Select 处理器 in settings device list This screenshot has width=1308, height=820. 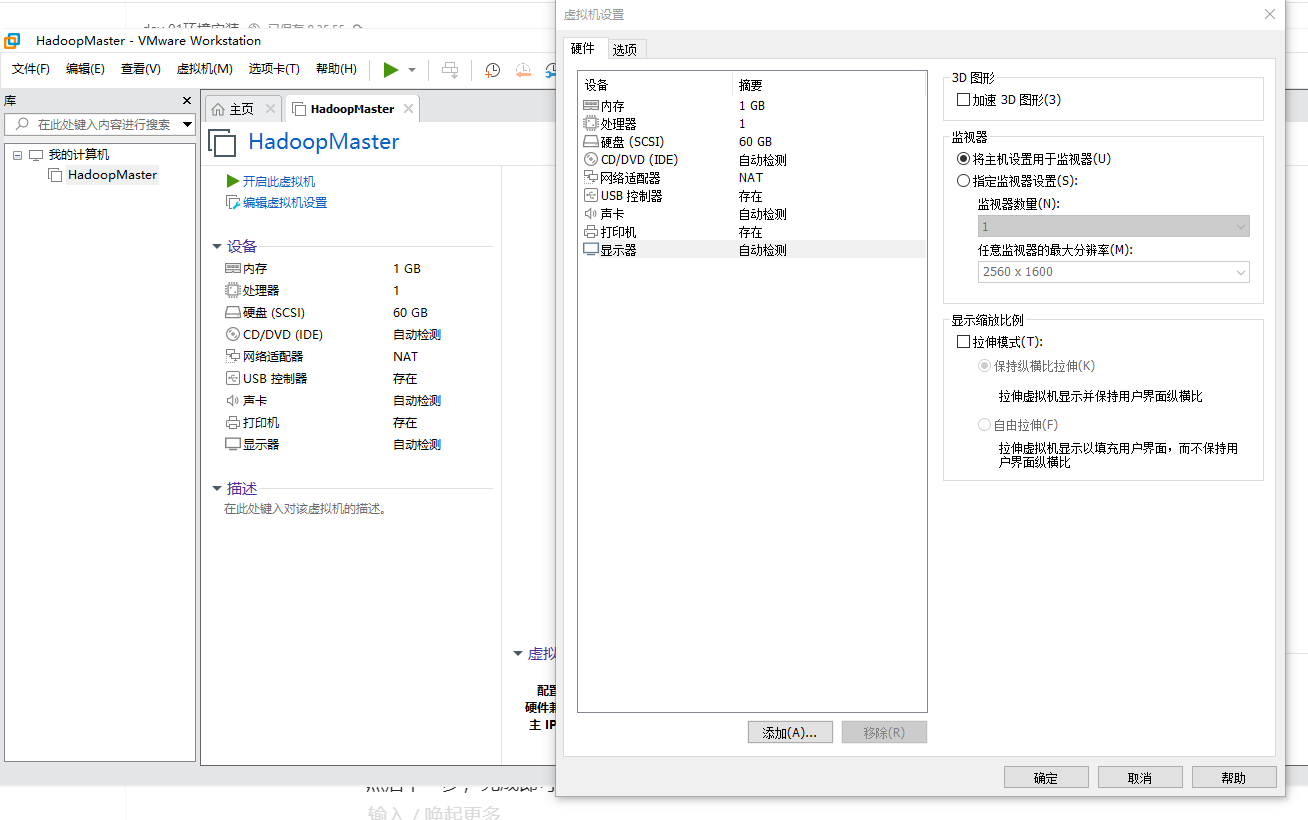click(x=753, y=124)
